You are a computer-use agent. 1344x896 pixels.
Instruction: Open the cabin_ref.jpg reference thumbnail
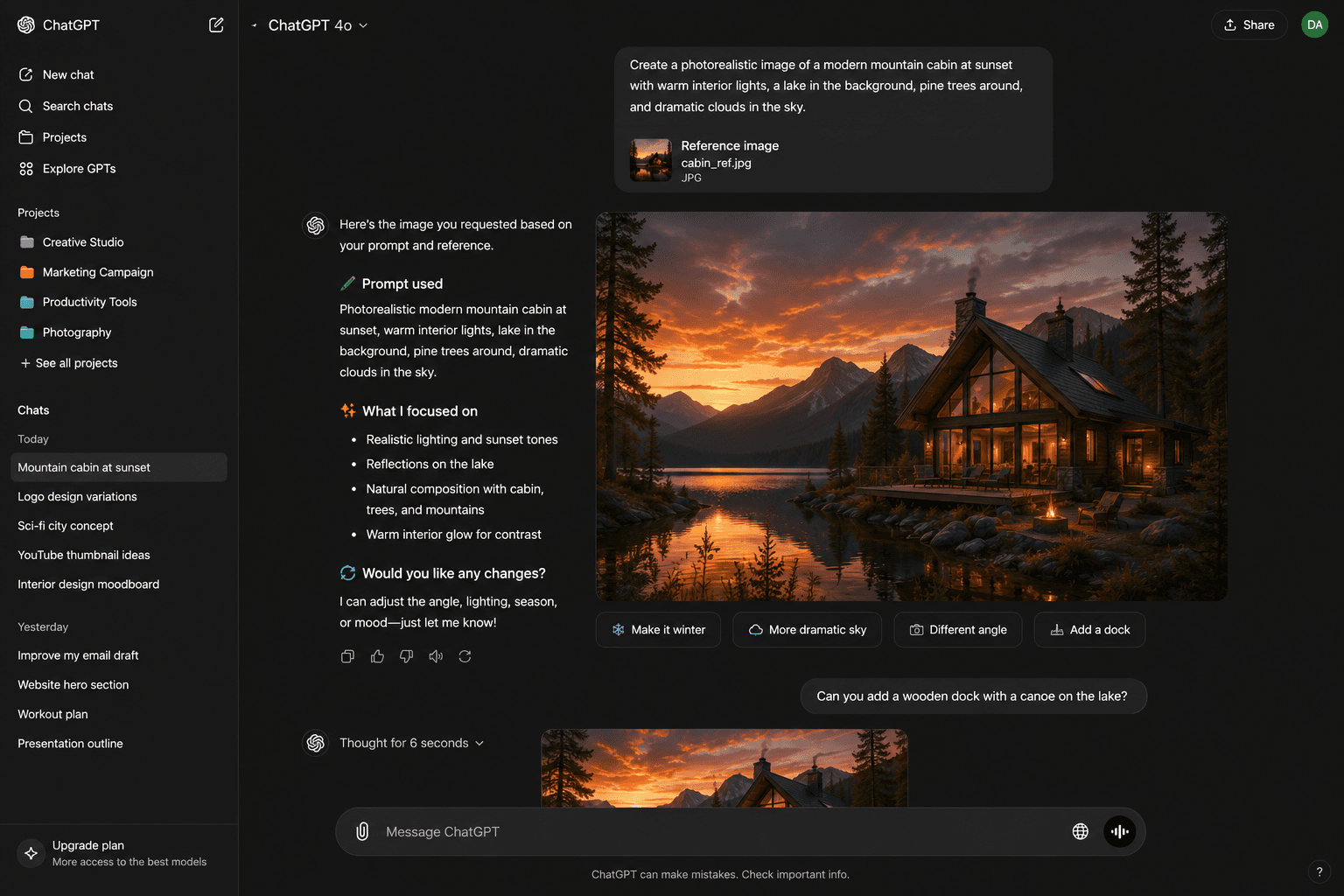[x=651, y=160]
